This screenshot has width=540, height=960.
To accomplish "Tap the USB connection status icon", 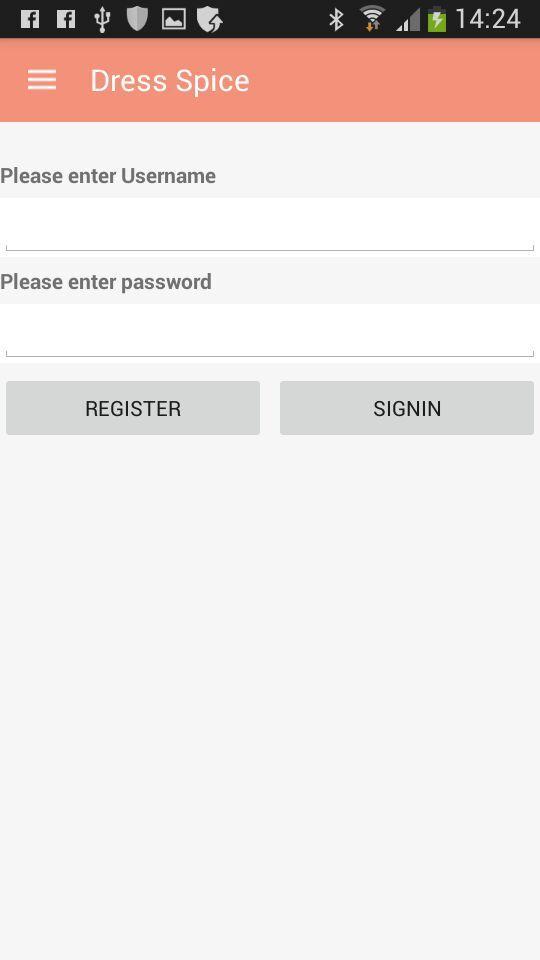I will [102, 20].
